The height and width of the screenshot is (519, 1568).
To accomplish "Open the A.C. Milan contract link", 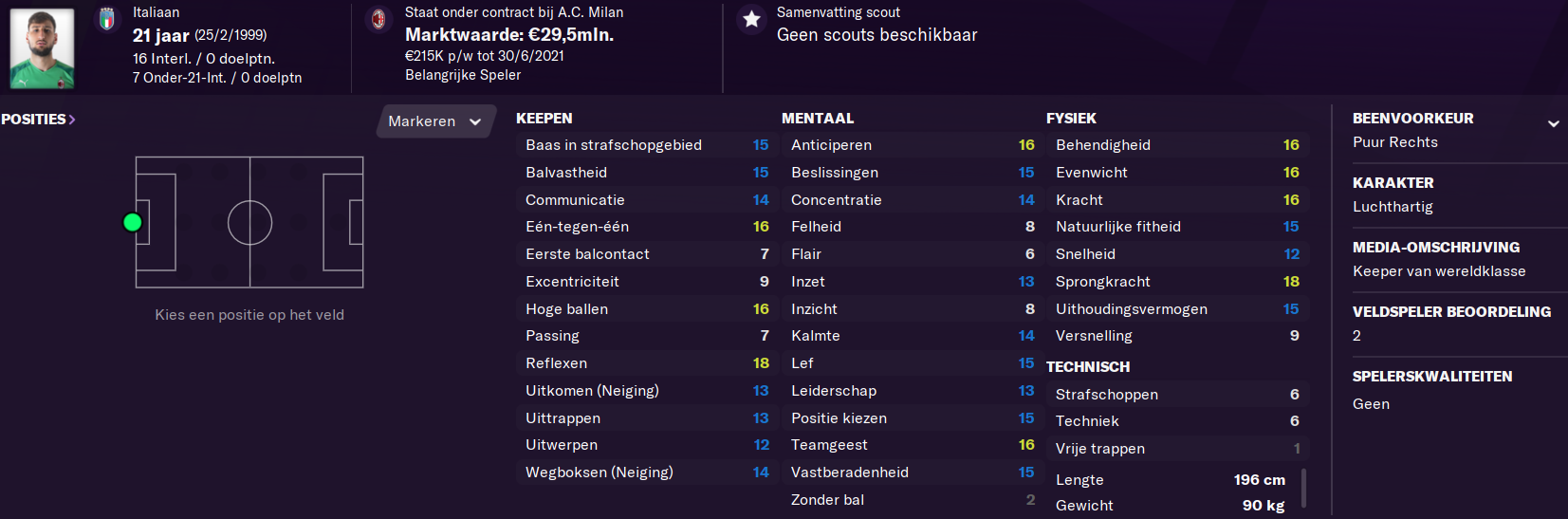I will [x=514, y=12].
